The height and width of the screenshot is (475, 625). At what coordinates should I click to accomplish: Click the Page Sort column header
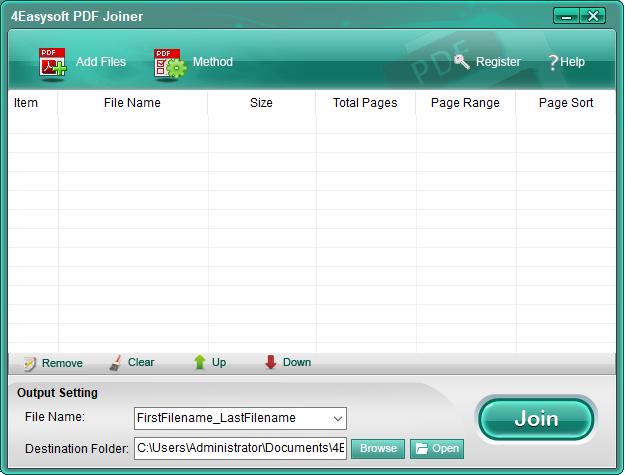pyautogui.click(x=566, y=103)
